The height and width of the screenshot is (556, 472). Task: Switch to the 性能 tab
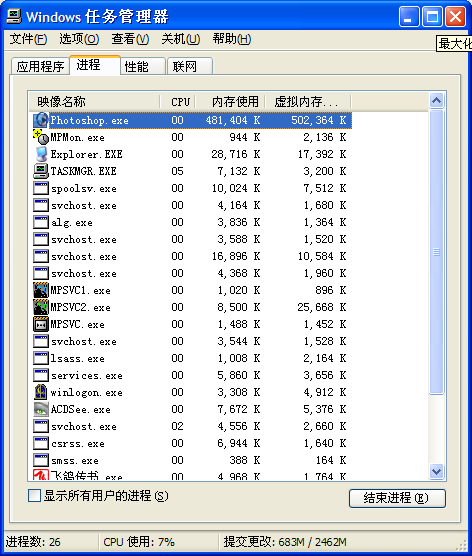coord(143,66)
